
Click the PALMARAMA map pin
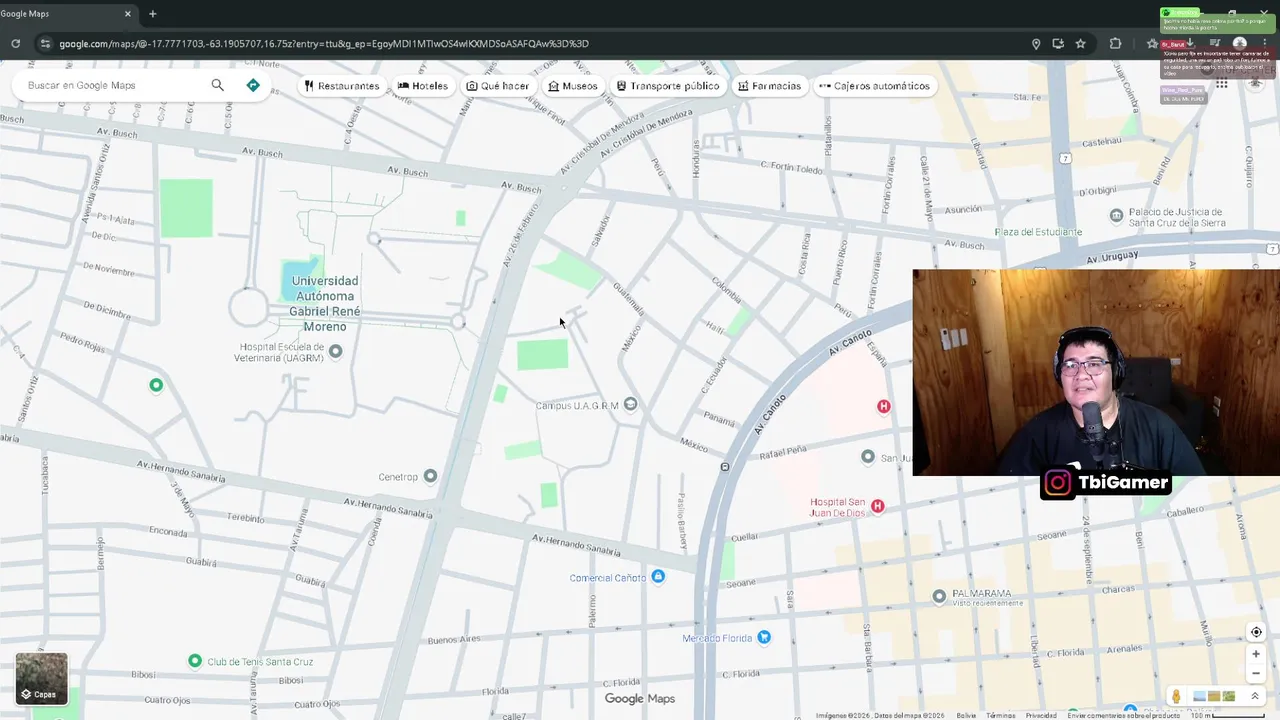click(939, 596)
